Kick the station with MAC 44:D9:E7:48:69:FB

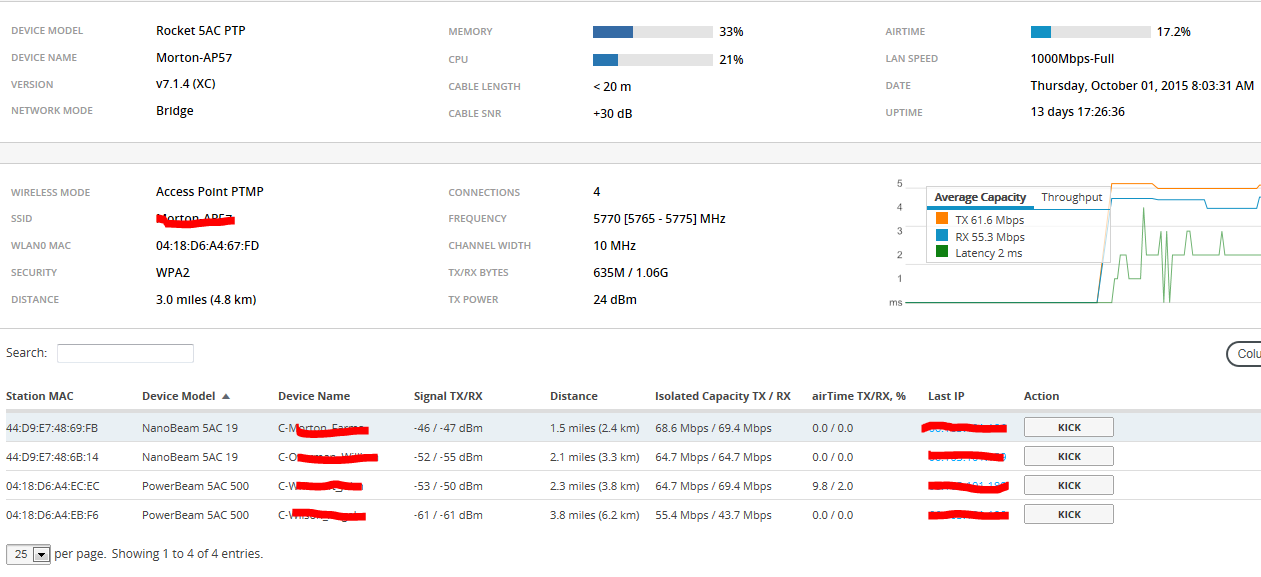click(x=1068, y=427)
